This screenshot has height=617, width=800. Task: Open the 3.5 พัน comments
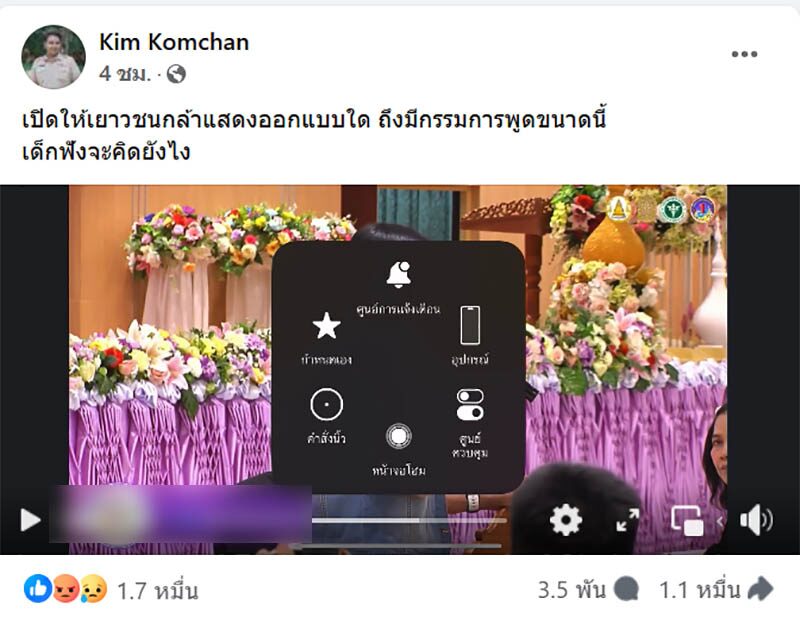(588, 590)
